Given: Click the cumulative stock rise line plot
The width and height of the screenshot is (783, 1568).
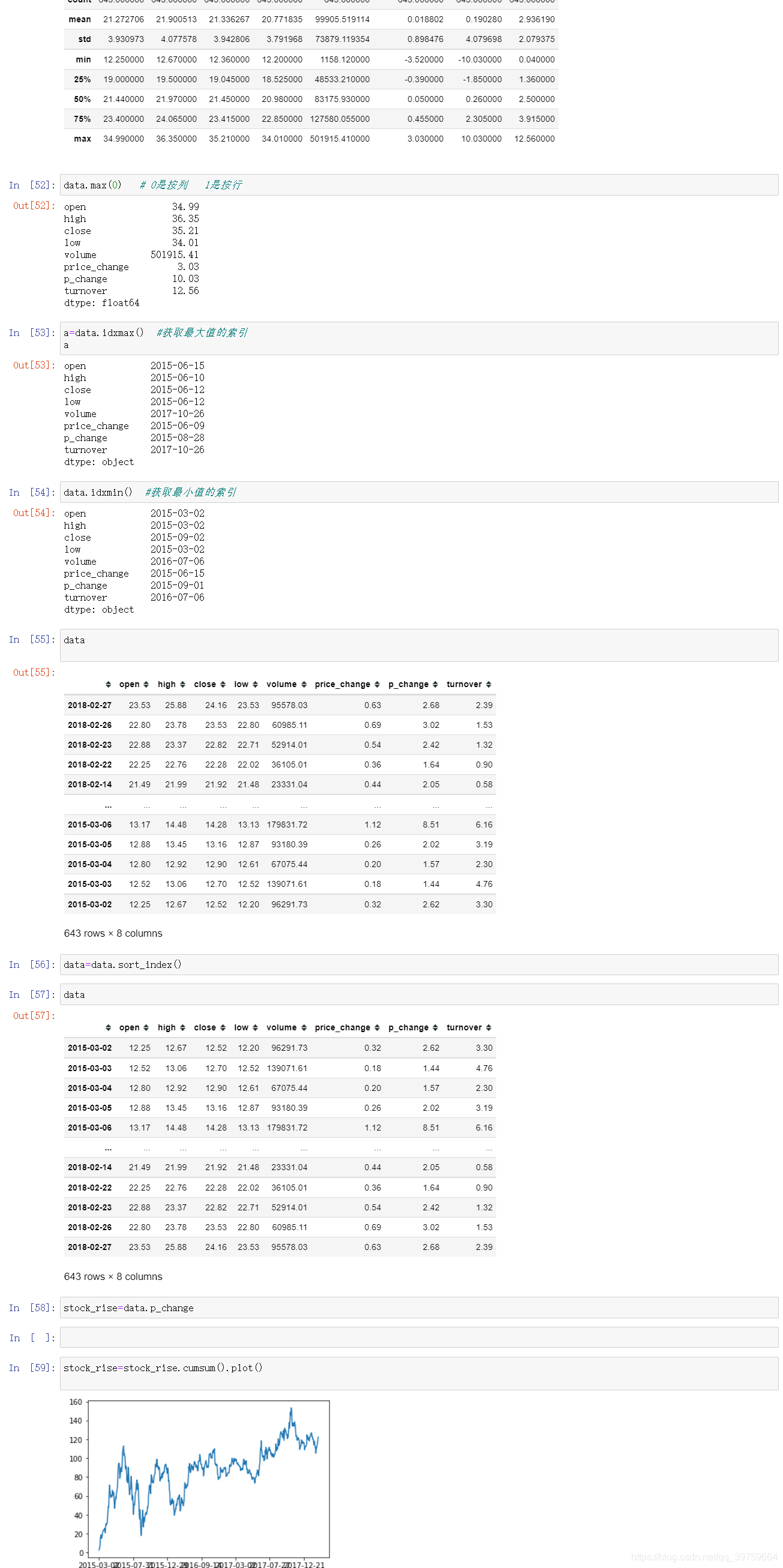Looking at the screenshot, I should pos(209,1479).
